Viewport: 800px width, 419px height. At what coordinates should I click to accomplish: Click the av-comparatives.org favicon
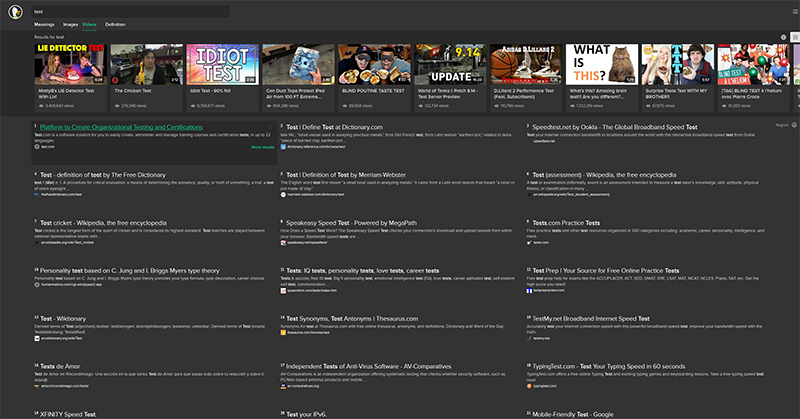pos(283,386)
